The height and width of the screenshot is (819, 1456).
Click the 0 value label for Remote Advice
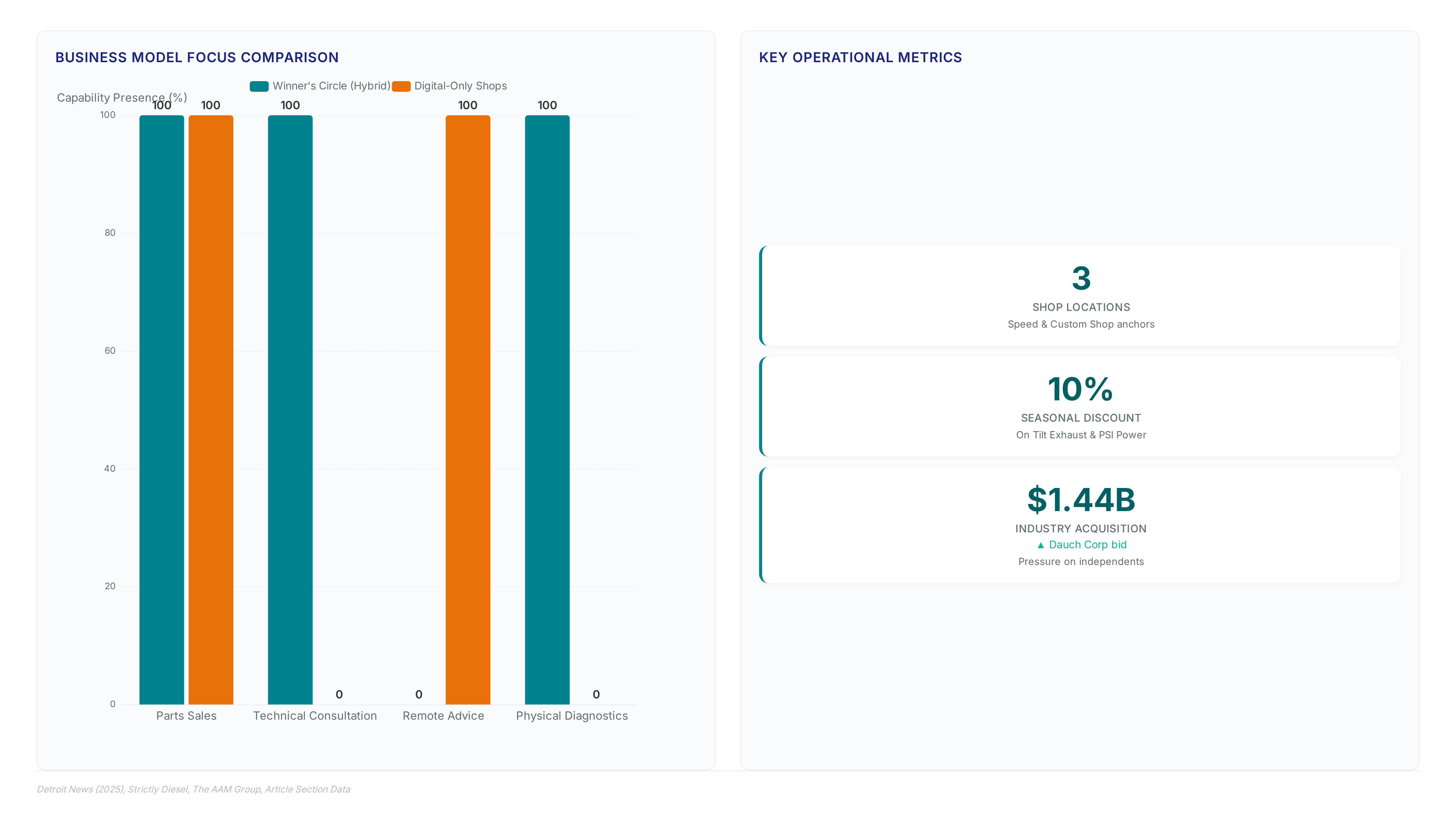419,694
